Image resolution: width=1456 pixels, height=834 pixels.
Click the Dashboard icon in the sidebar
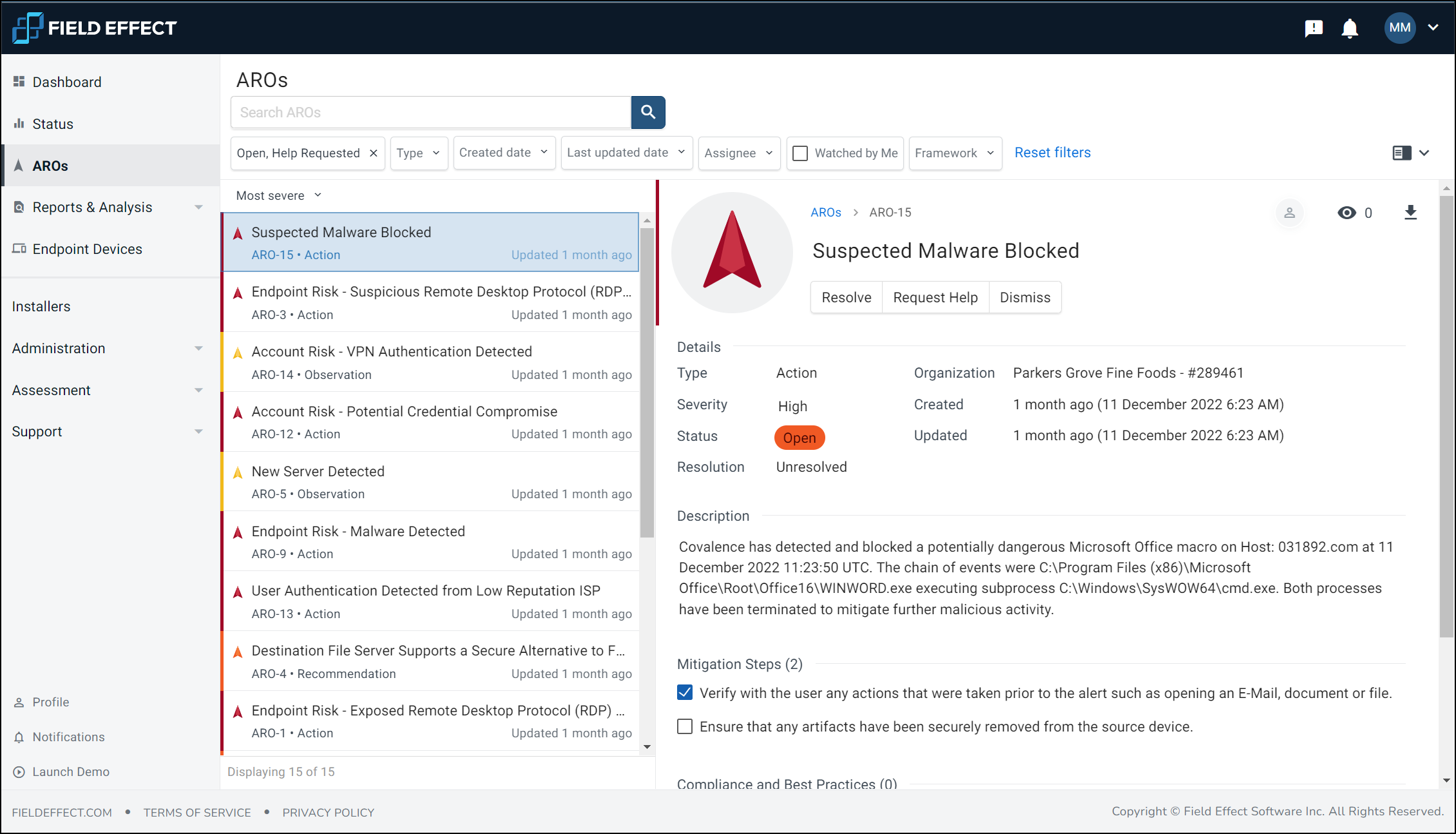pos(19,81)
